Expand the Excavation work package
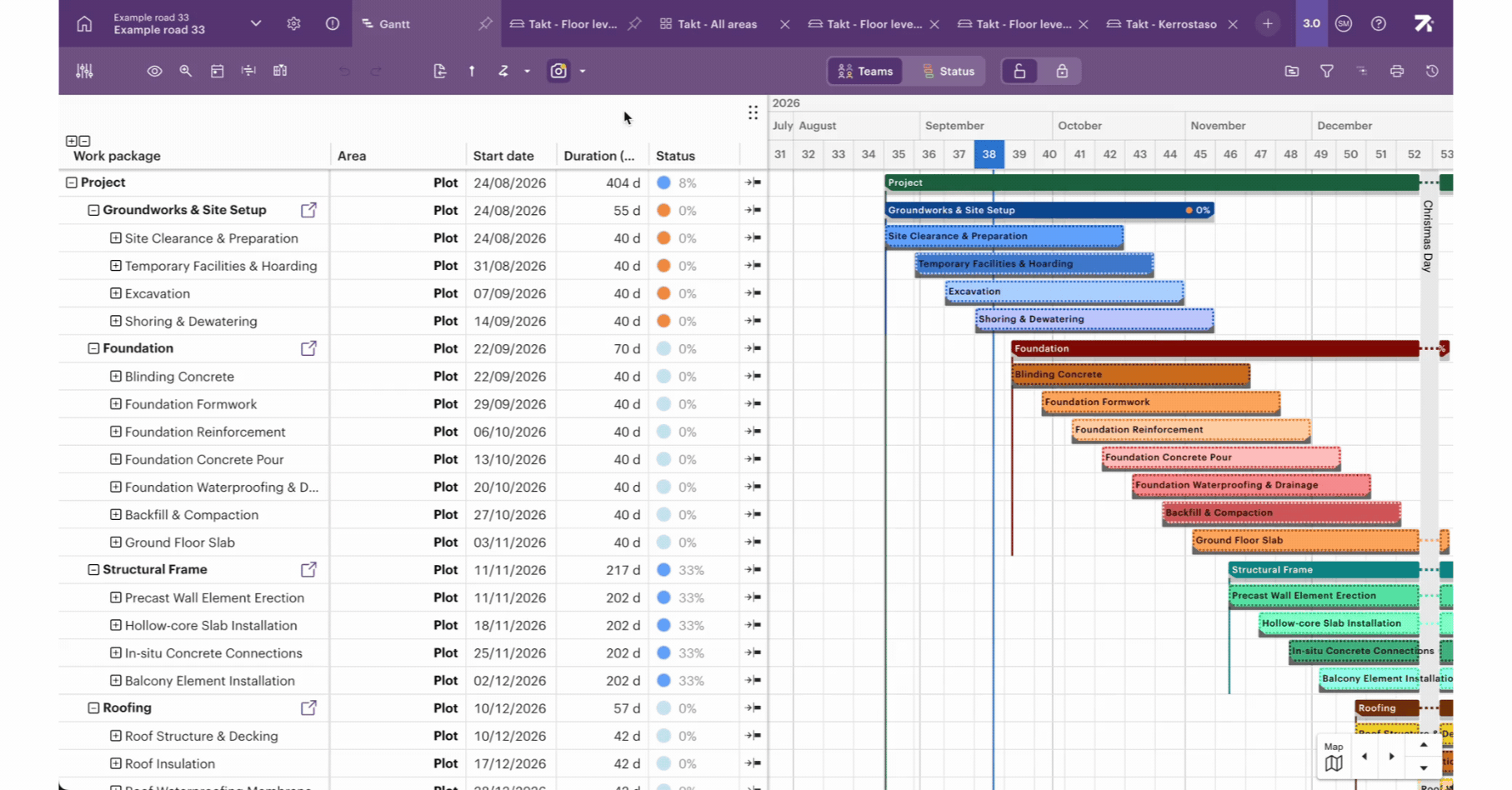Viewport: 1512px width, 790px height. [x=116, y=293]
